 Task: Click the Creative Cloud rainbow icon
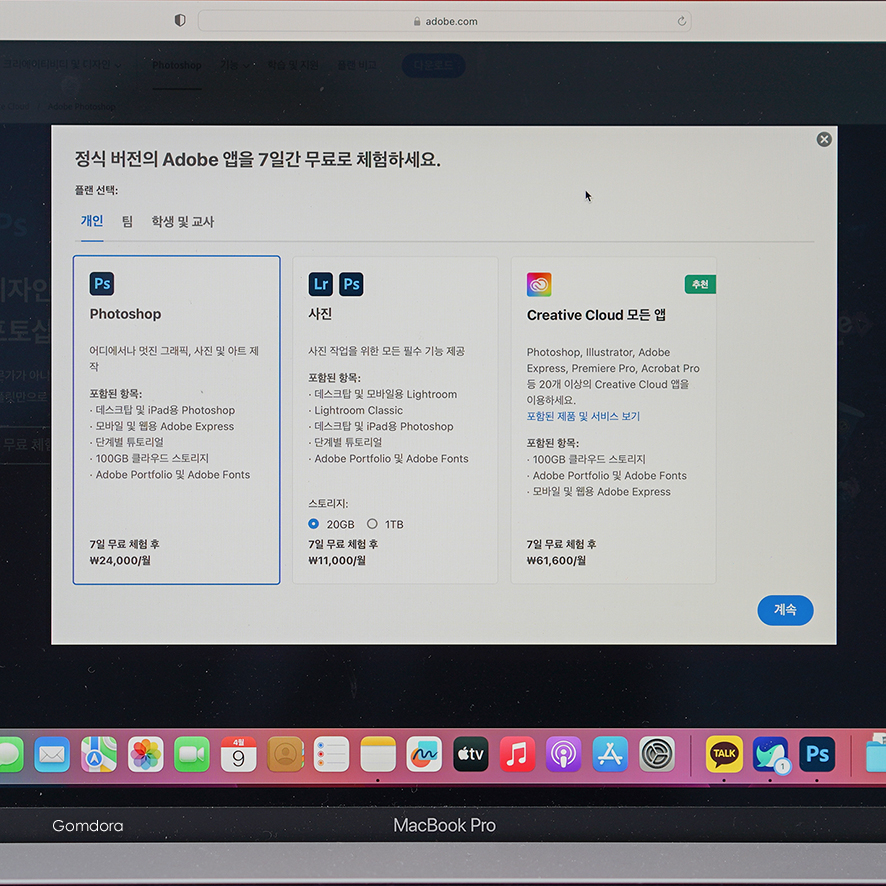point(539,284)
